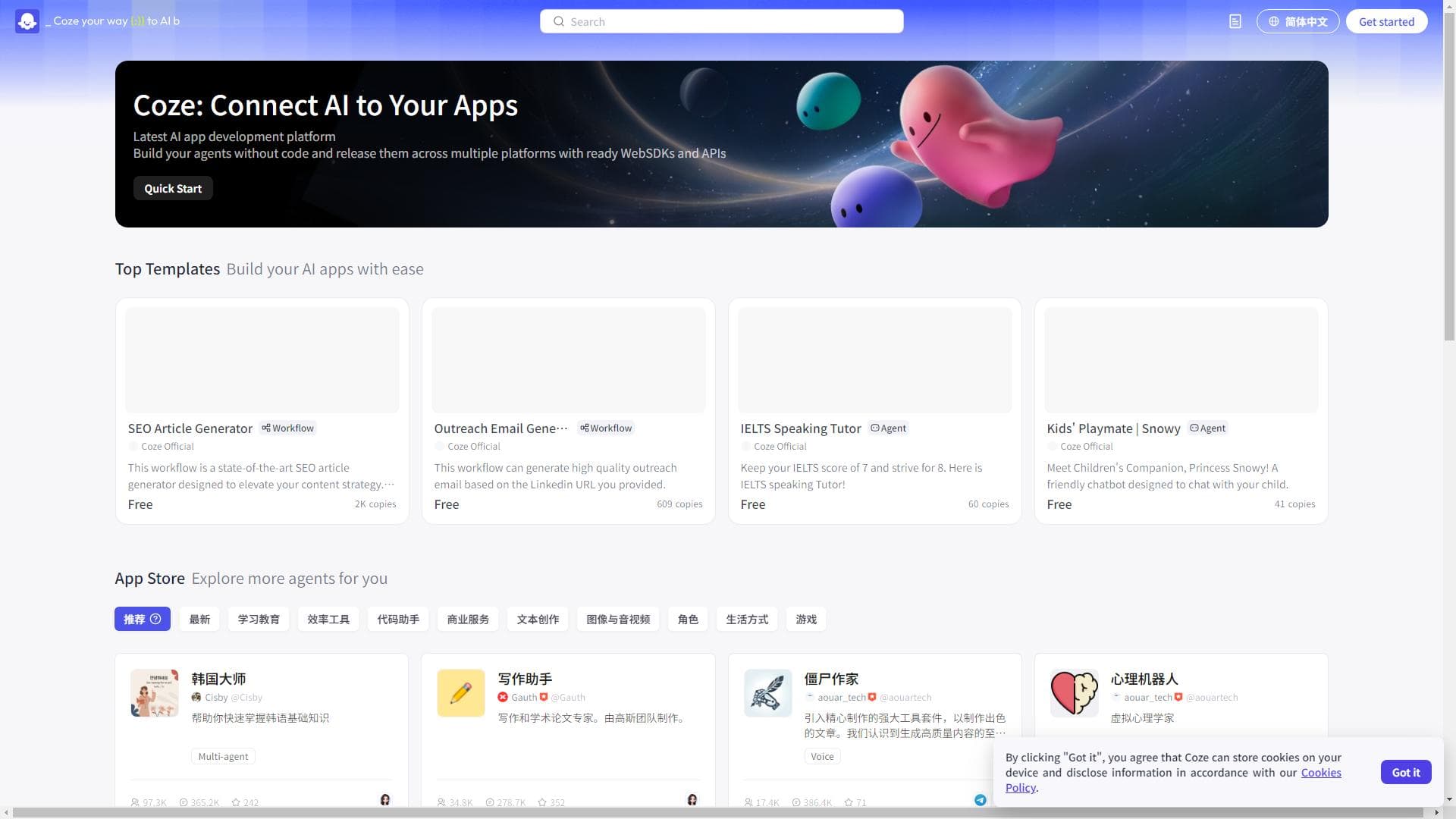The image size is (1456, 819).
Task: Select the 学习教育 category tab
Action: [x=259, y=619]
